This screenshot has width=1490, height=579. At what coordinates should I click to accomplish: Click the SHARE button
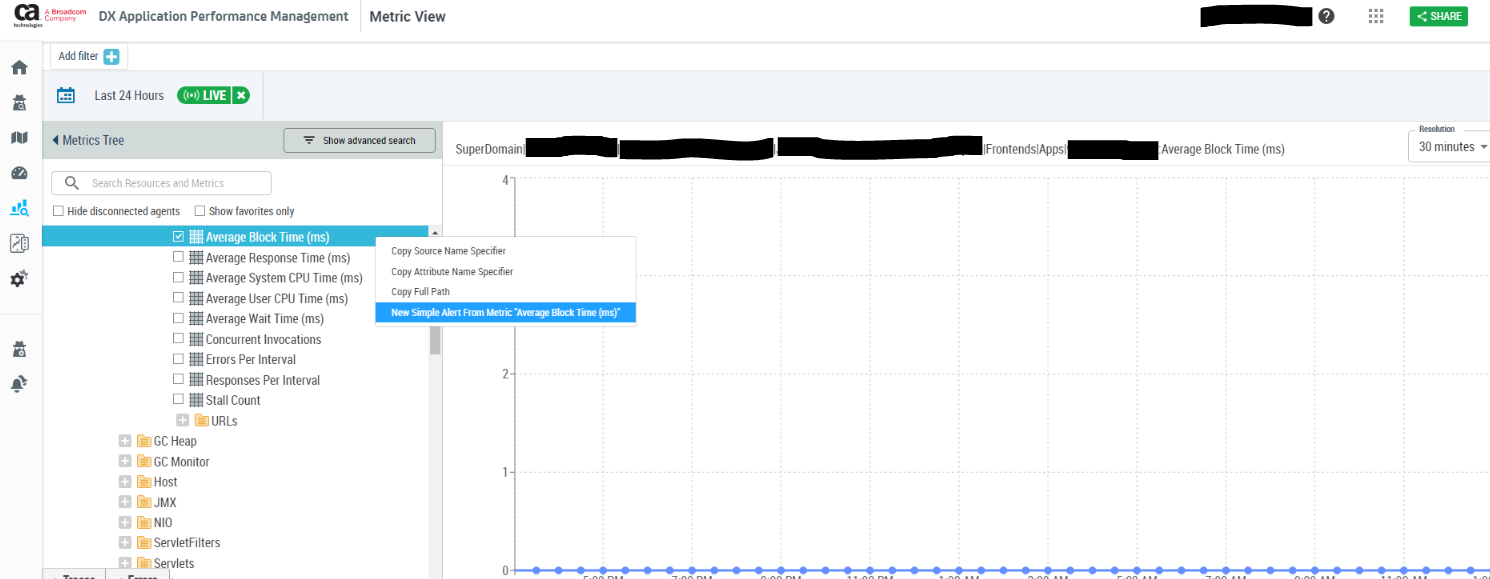tap(1438, 16)
